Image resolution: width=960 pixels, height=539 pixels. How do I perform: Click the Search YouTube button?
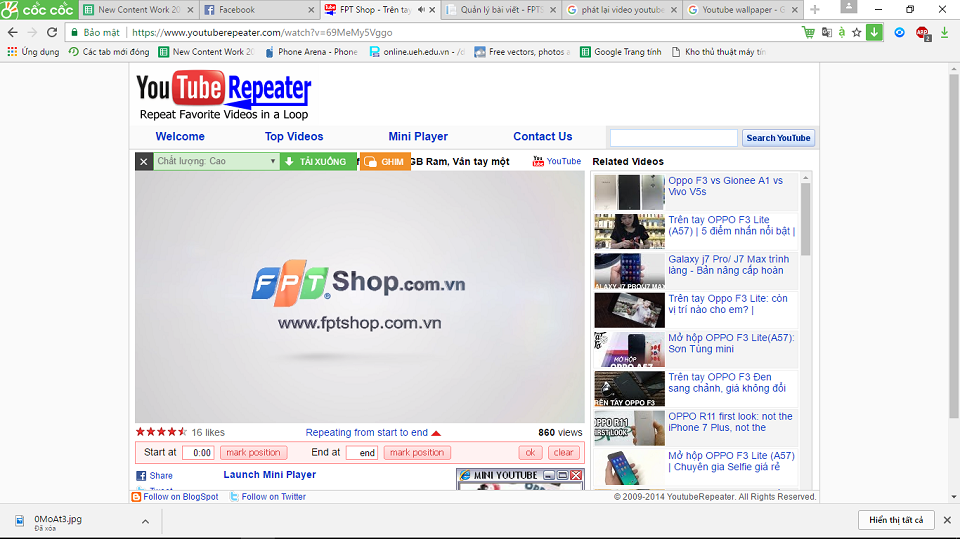coord(778,138)
